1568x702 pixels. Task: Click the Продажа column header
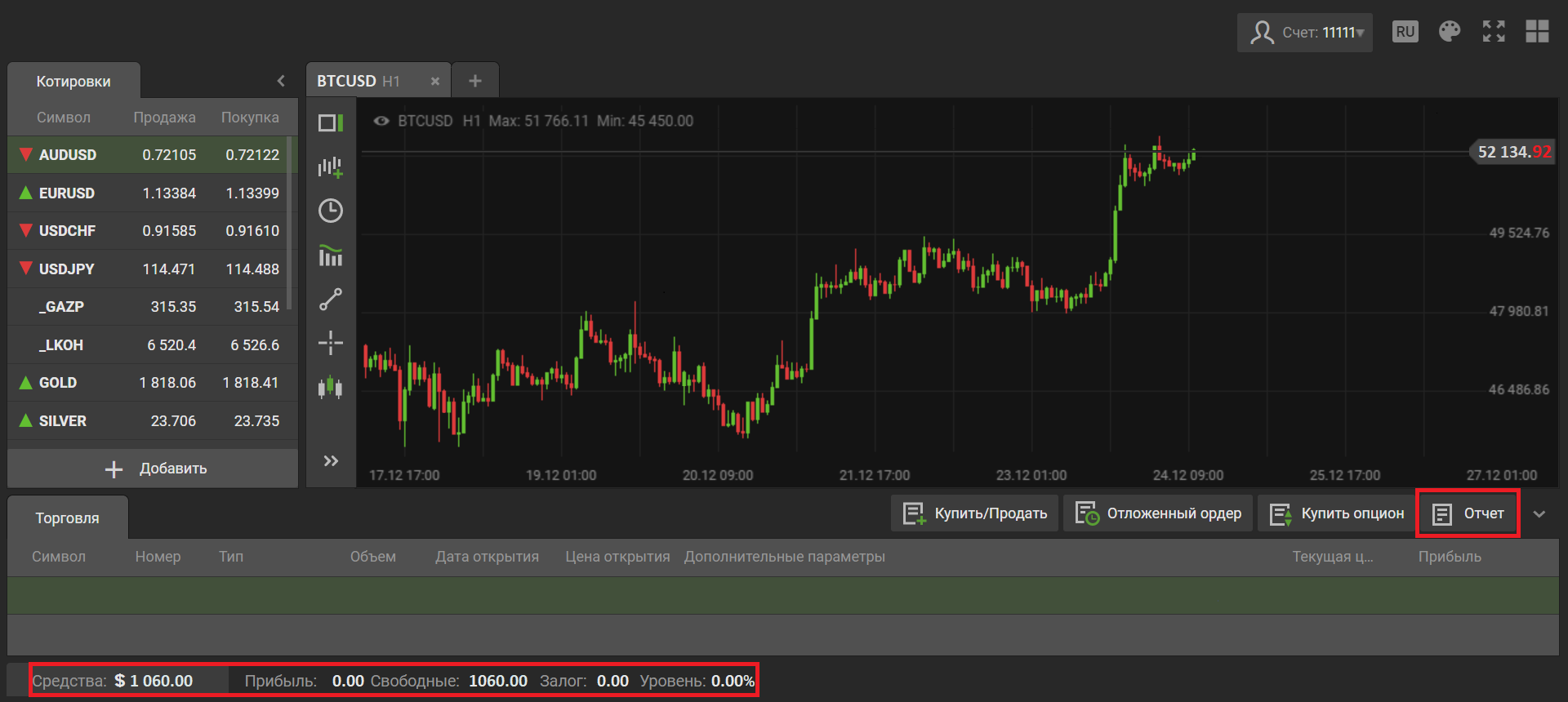tap(164, 118)
